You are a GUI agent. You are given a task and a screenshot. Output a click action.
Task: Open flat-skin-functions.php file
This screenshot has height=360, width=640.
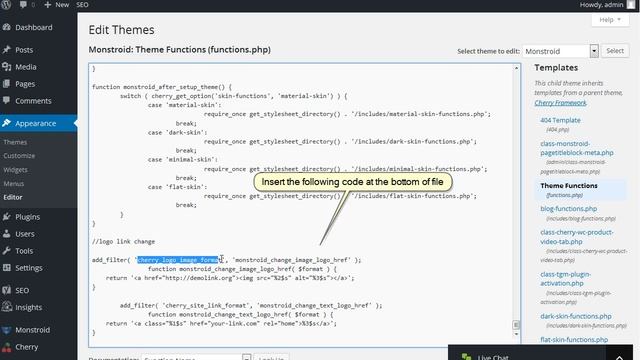574,340
